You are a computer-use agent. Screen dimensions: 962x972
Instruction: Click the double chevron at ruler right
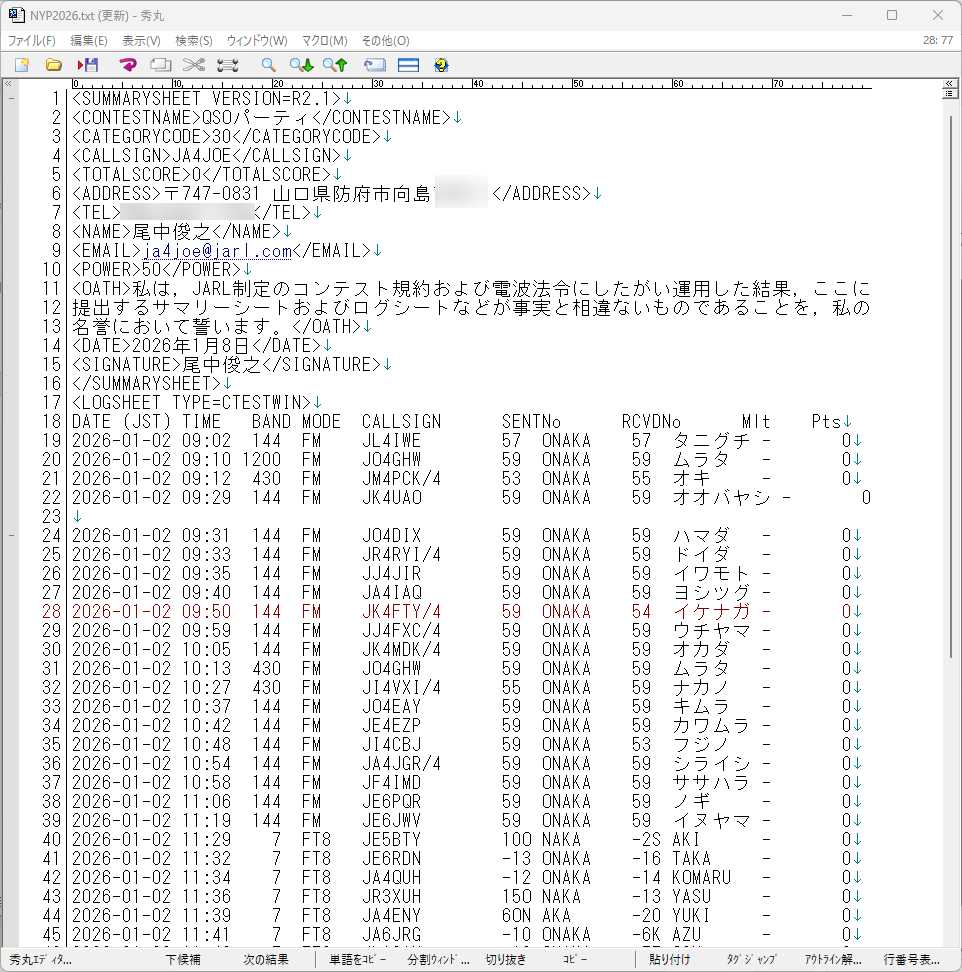click(948, 83)
